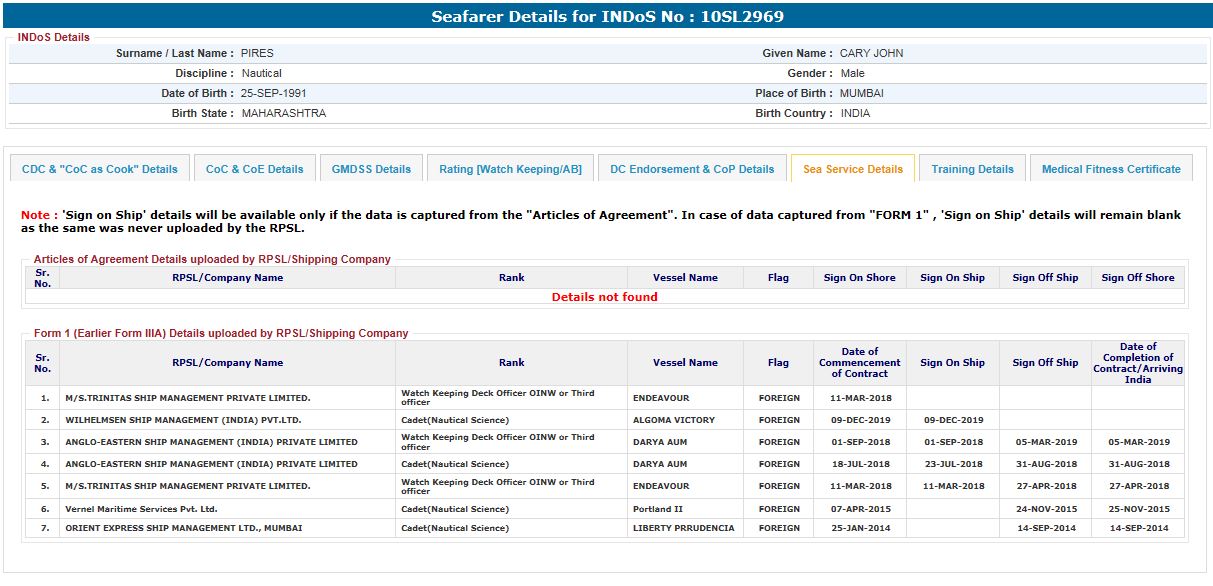
Task: Switch to the CoC & CoE Details tab
Action: [254, 169]
